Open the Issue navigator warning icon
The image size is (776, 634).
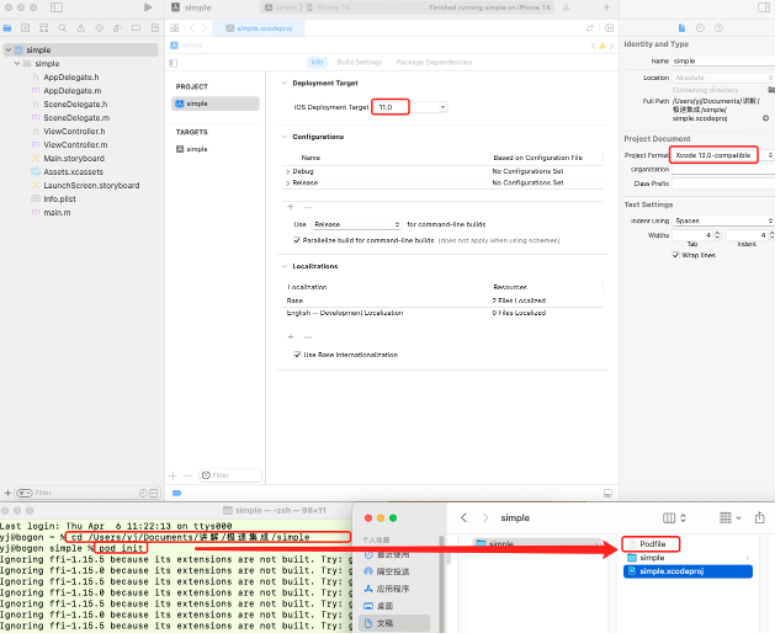click(x=81, y=28)
